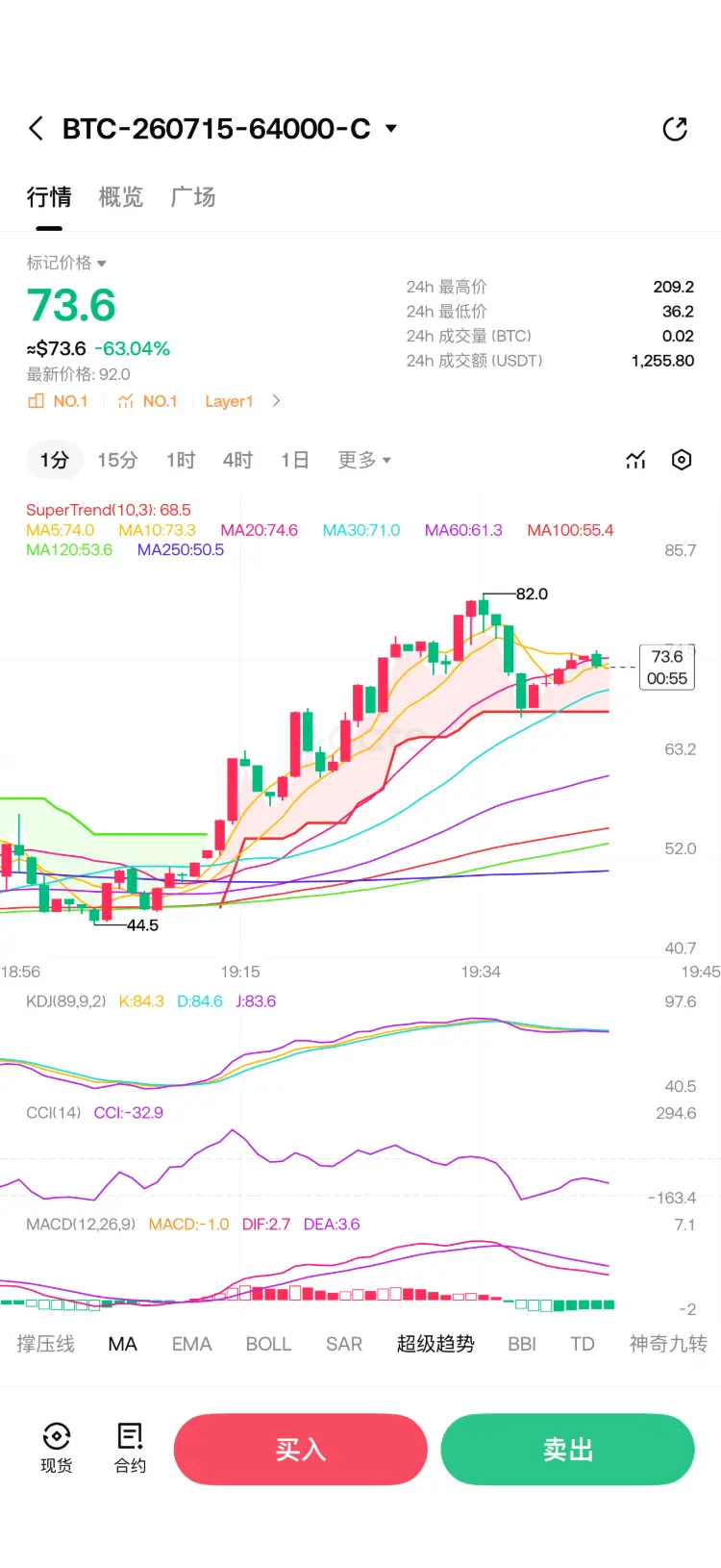Tap the 44.5 low marker on chart

pyautogui.click(x=142, y=925)
